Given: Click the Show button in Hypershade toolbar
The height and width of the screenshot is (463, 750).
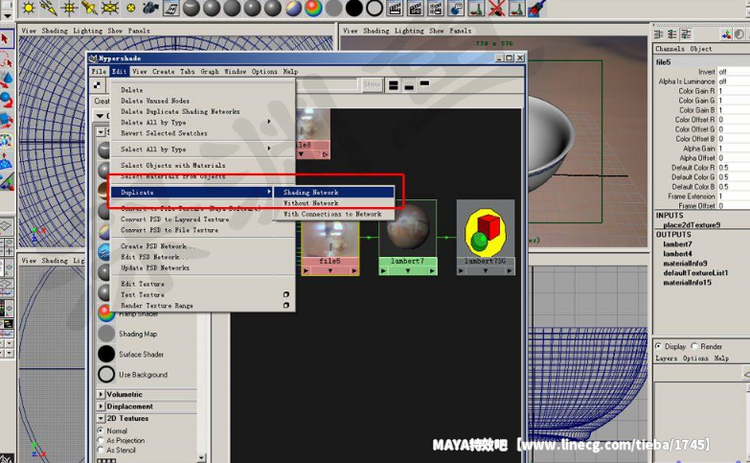Looking at the screenshot, I should pyautogui.click(x=371, y=85).
